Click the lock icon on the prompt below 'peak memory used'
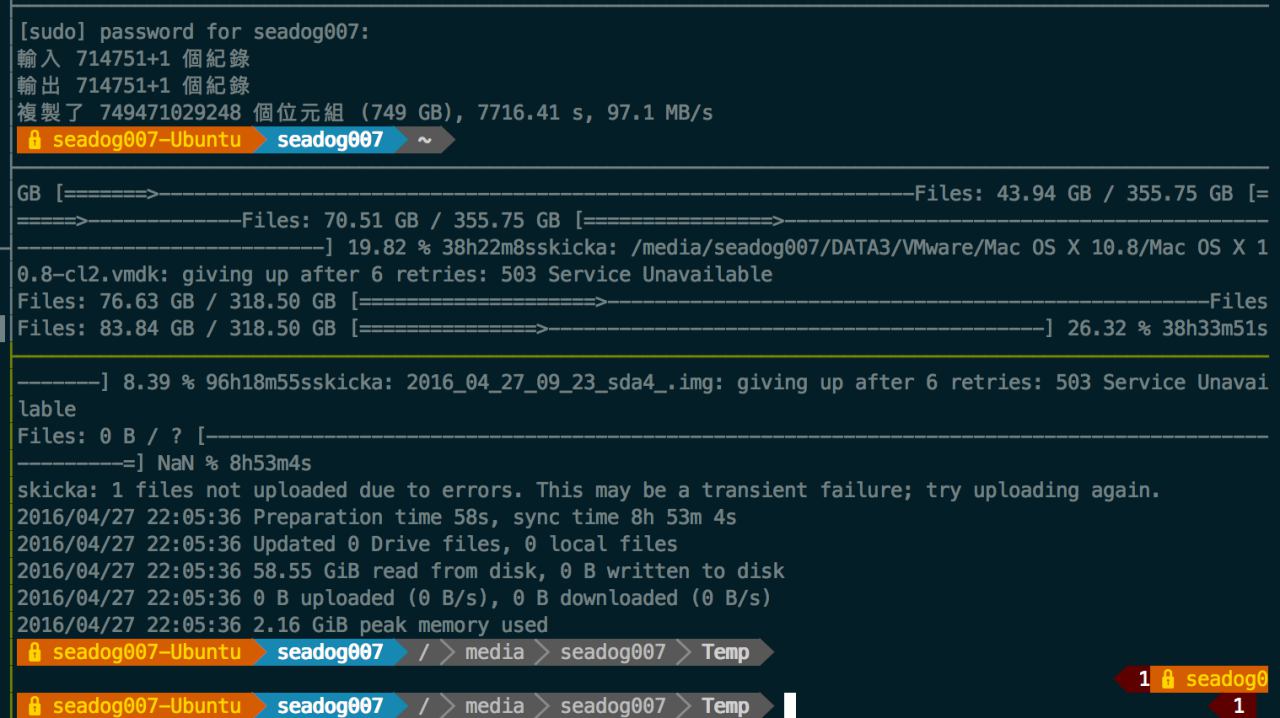Image resolution: width=1280 pixels, height=718 pixels. (34, 652)
